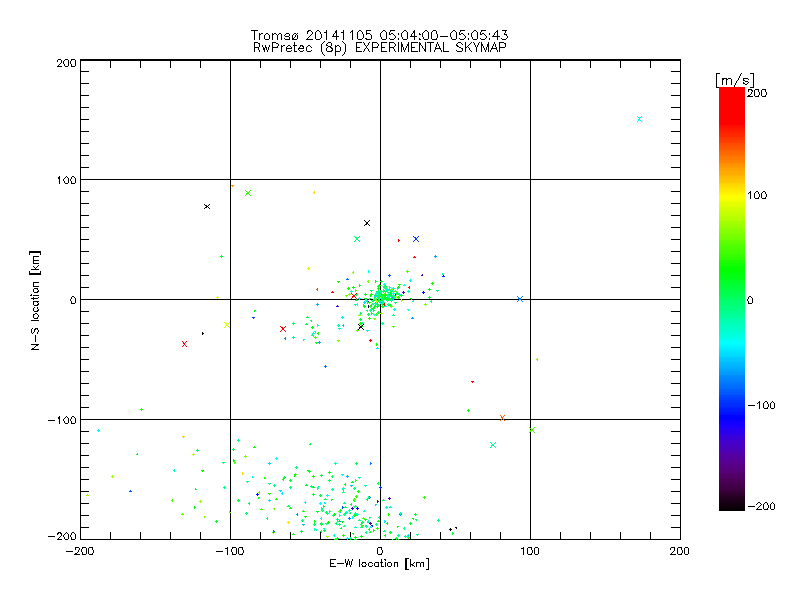Click the green X marker beside upper-left black X
The image size is (800, 600).
point(248,193)
